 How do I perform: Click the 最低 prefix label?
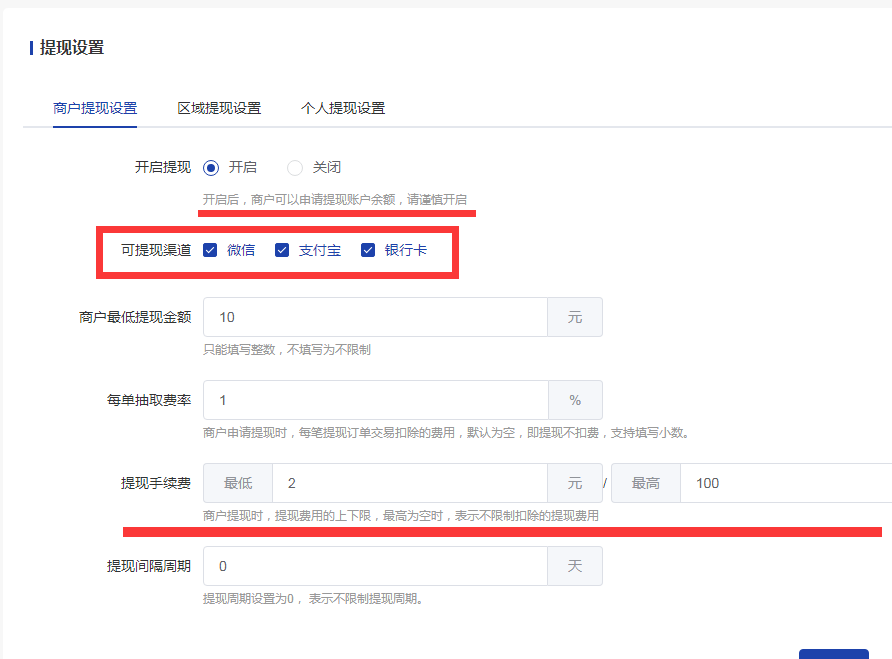pyautogui.click(x=238, y=483)
